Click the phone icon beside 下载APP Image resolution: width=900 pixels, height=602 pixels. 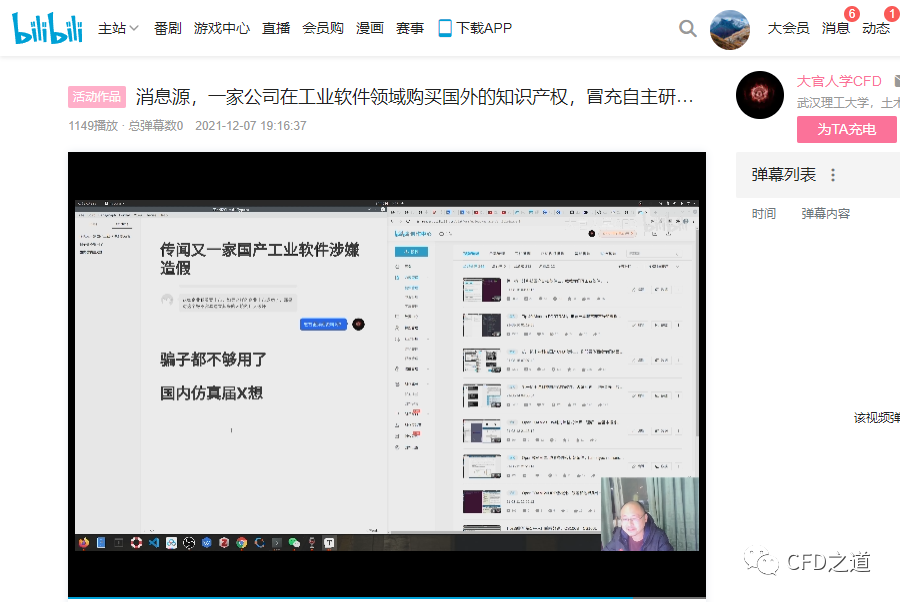pyautogui.click(x=445, y=28)
